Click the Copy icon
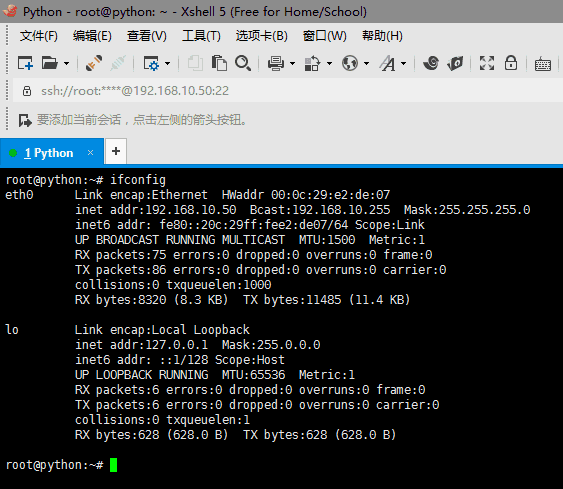 (x=195, y=63)
